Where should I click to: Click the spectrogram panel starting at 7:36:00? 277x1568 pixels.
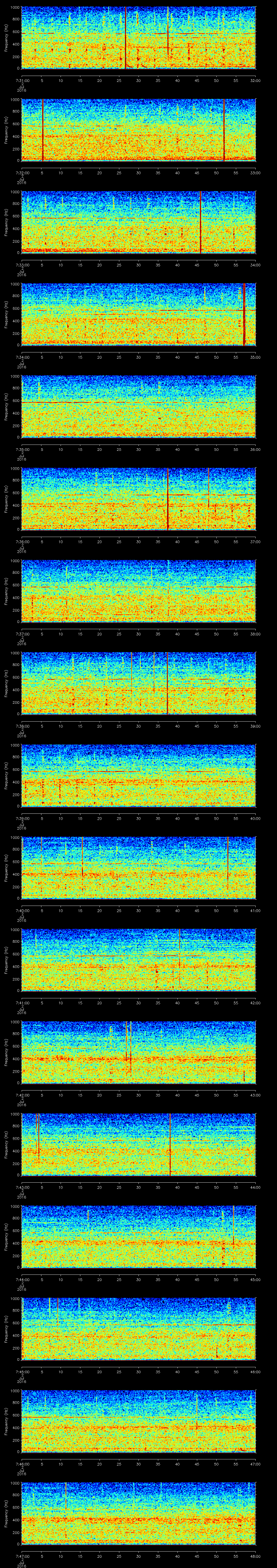[139, 499]
